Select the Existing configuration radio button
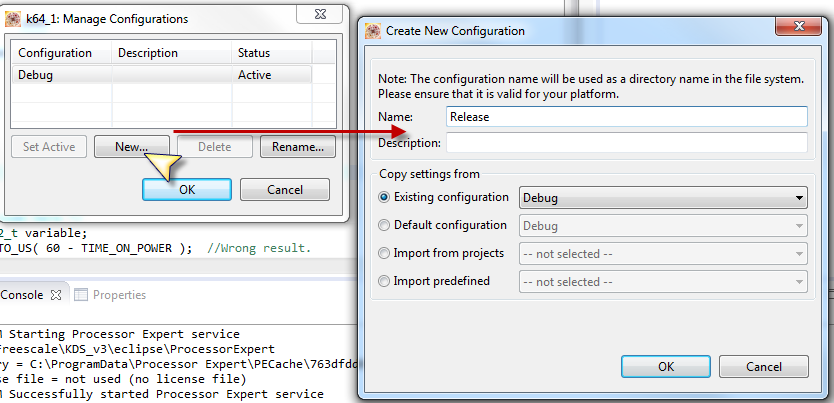The height and width of the screenshot is (403, 834). pos(385,198)
